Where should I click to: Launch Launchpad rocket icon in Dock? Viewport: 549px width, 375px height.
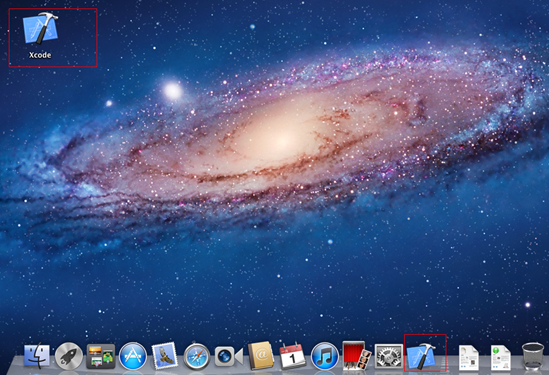[69, 356]
